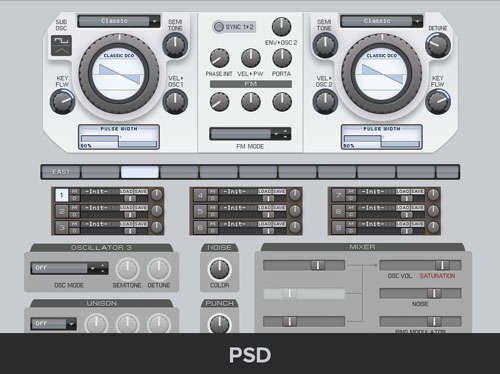Select preset slot 4 number button

pyautogui.click(x=200, y=195)
